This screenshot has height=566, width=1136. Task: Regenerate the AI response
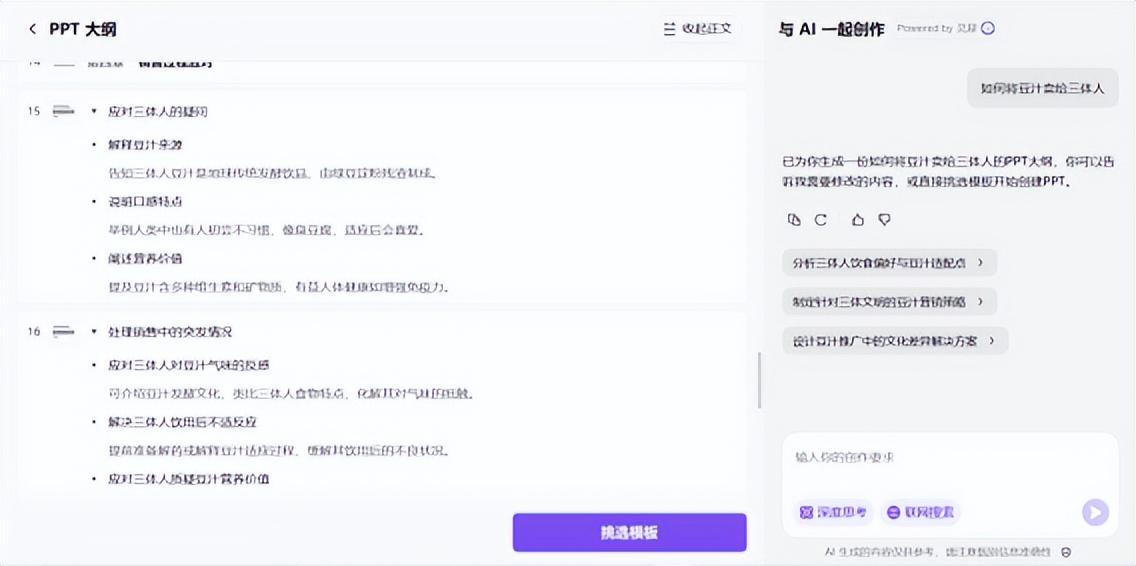tap(821, 220)
